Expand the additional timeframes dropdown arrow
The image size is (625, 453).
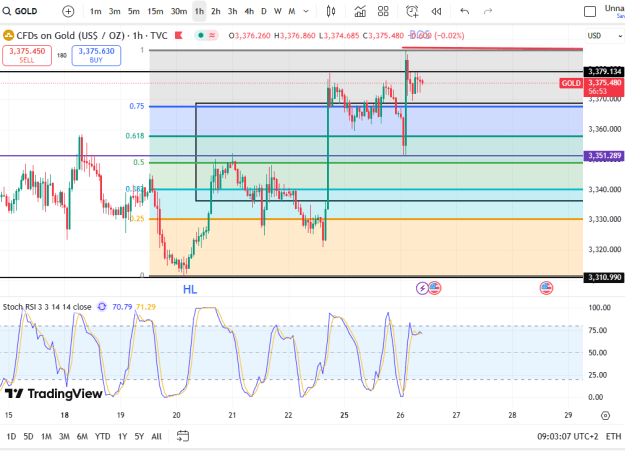[x=306, y=11]
